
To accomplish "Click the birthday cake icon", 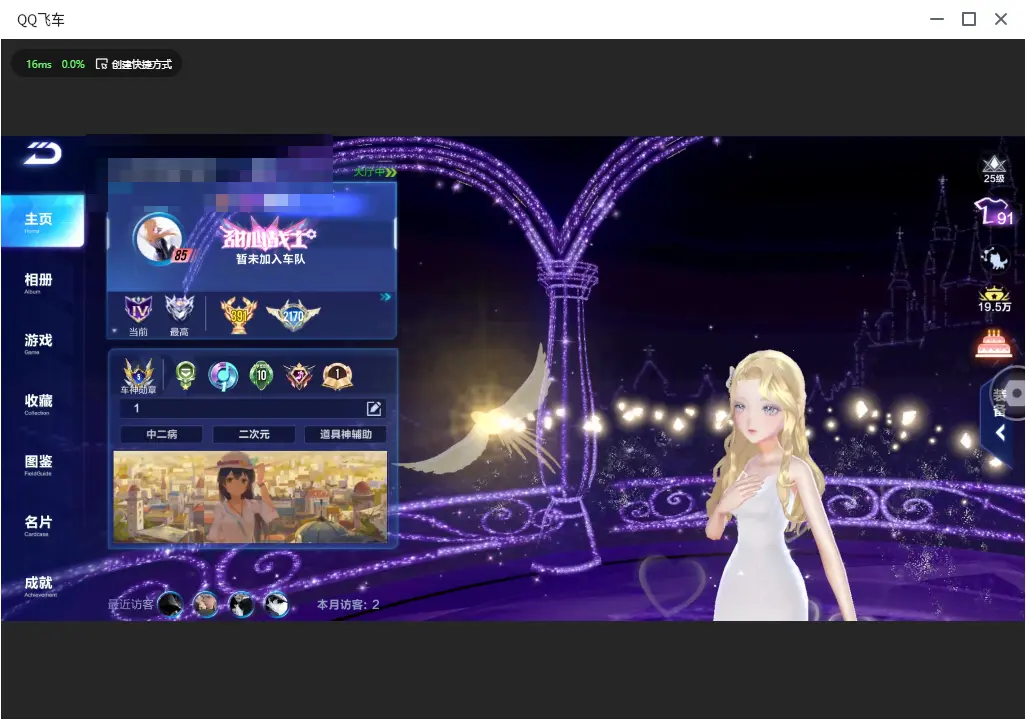I will pos(994,343).
